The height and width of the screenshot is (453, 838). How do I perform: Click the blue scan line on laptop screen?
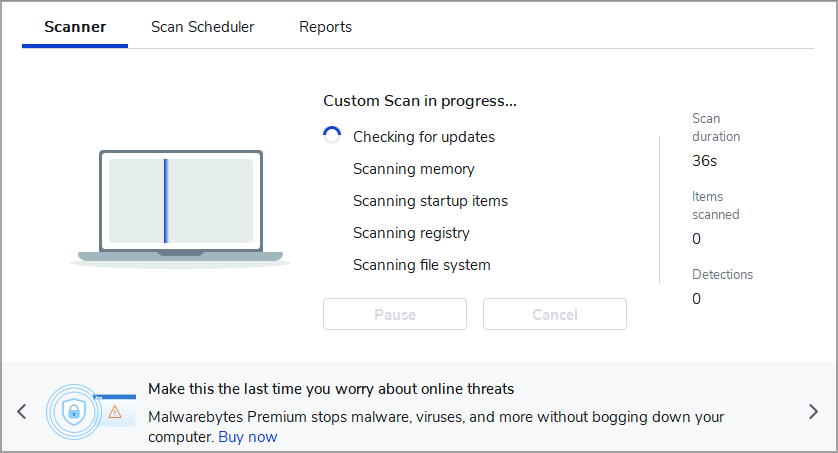tap(166, 201)
